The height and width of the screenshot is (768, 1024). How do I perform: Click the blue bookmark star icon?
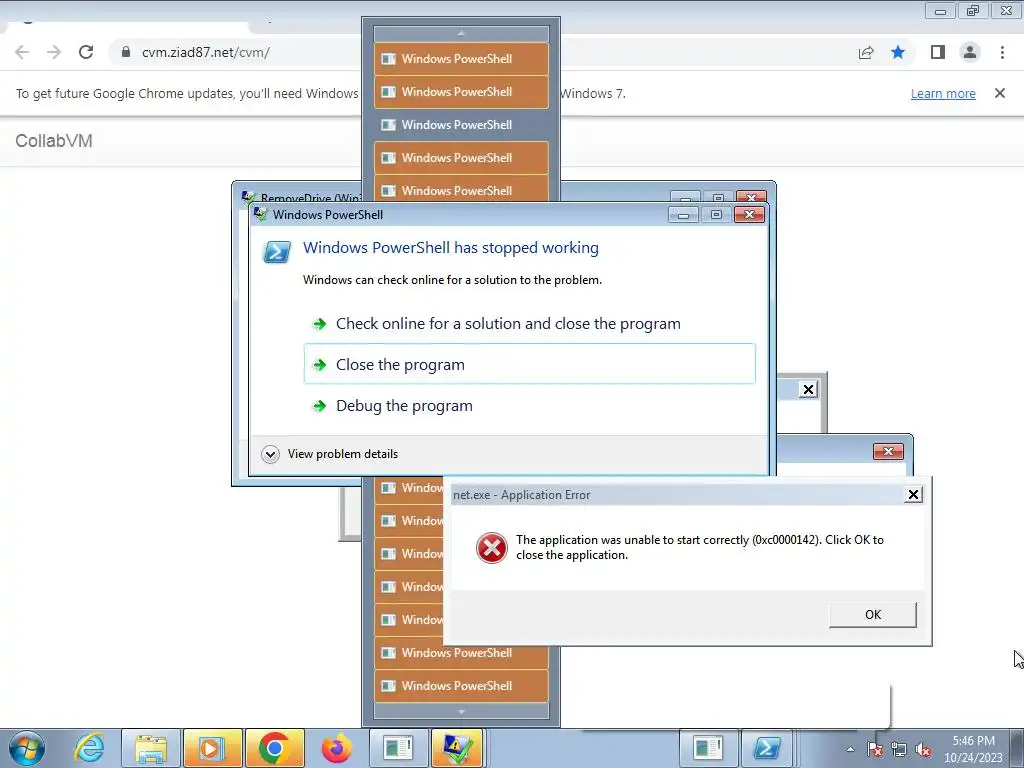898,52
